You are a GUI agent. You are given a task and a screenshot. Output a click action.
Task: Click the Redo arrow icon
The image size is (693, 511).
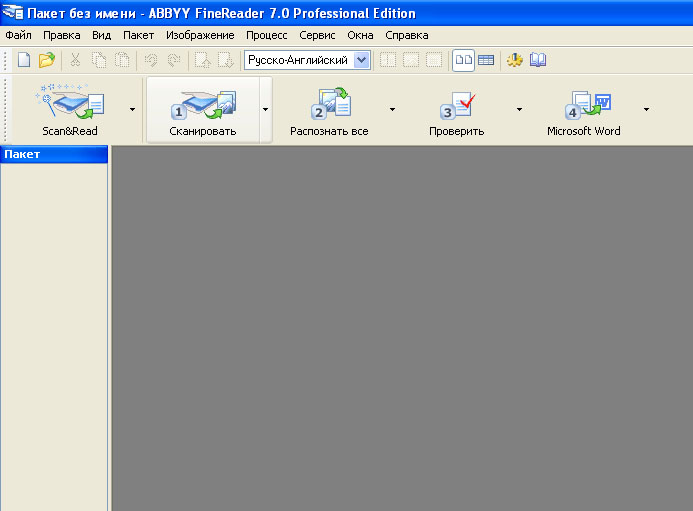[174, 60]
